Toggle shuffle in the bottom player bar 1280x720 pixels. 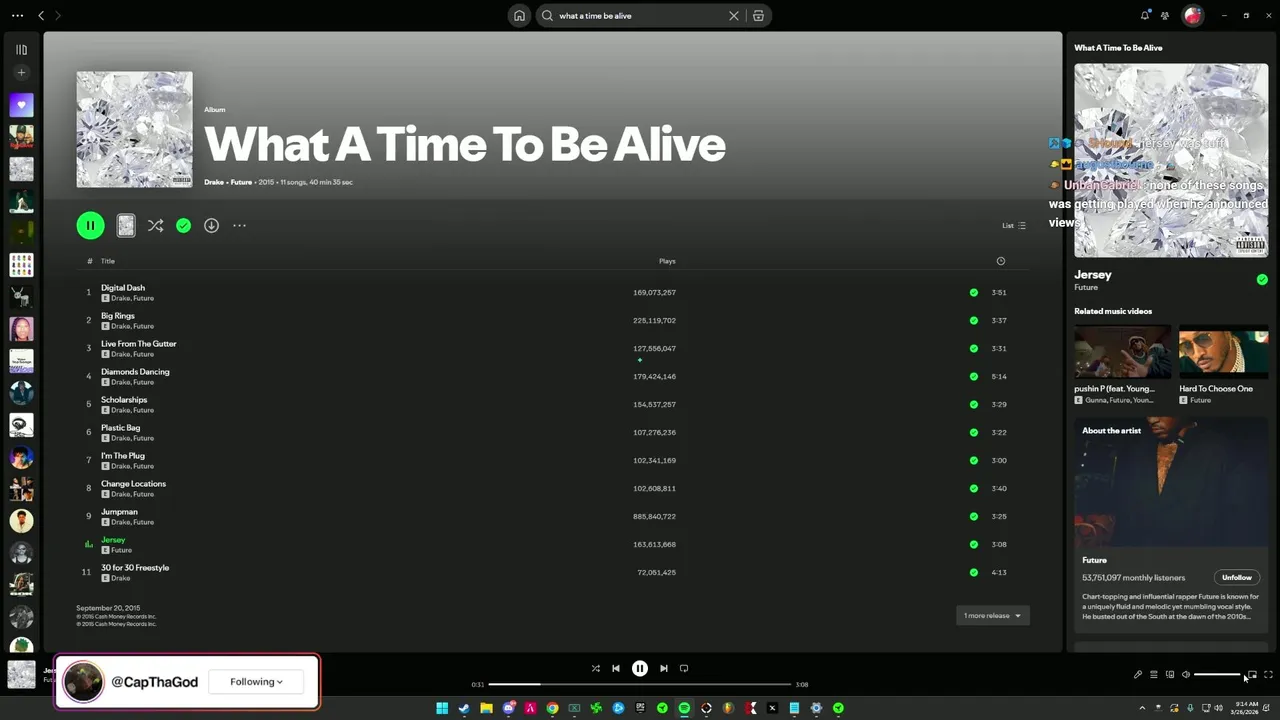pos(596,668)
